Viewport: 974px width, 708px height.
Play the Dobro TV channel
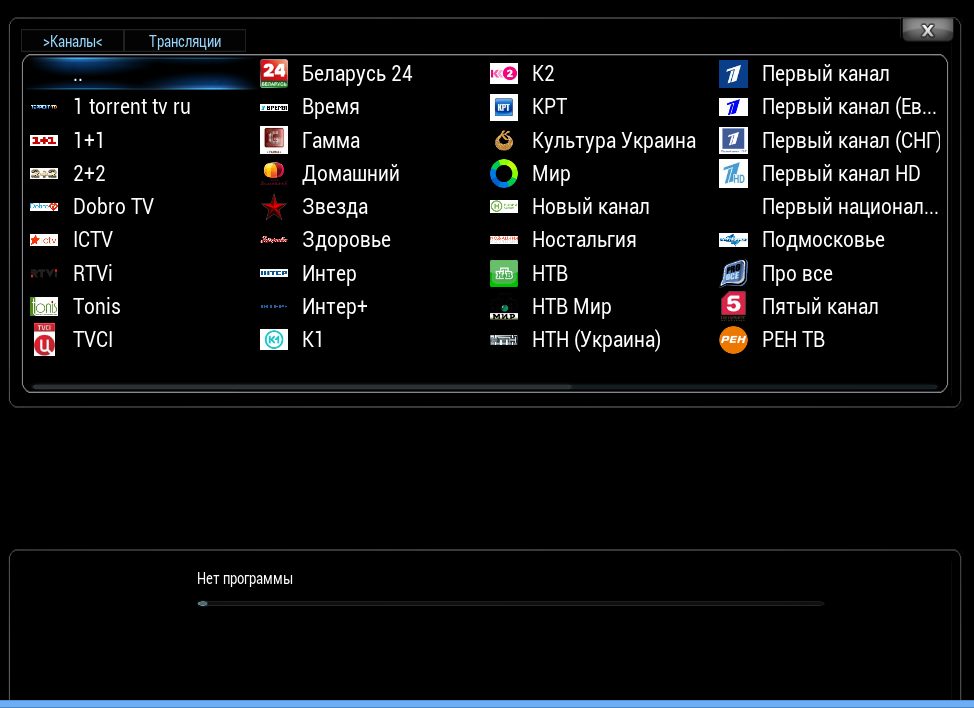coord(113,207)
